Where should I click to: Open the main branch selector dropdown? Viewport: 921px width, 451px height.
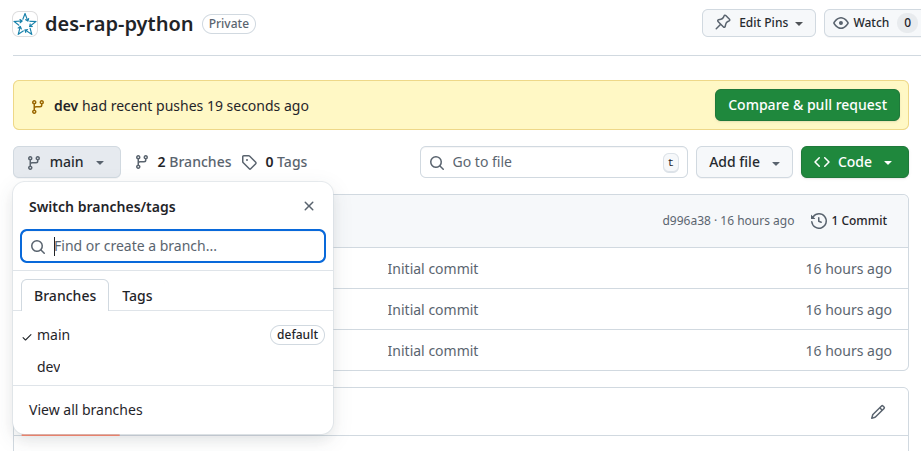[x=67, y=162]
